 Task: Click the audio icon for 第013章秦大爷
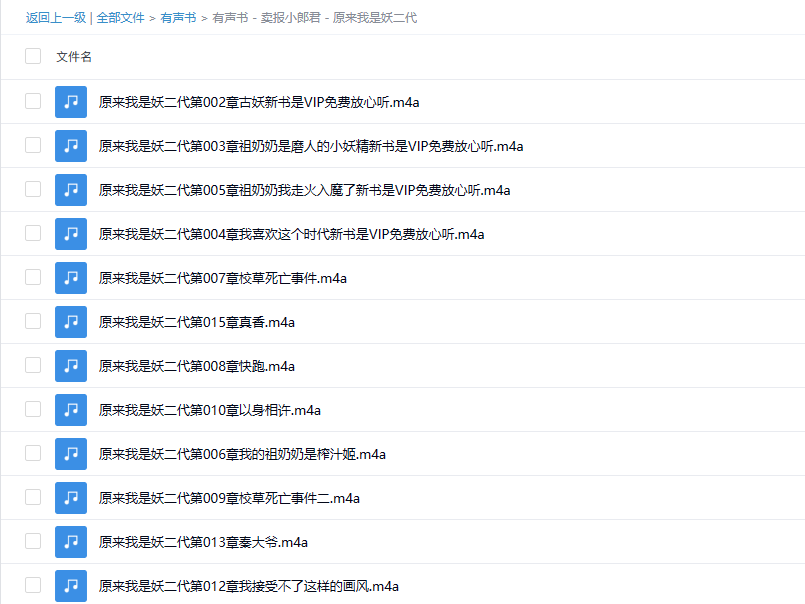(71, 541)
